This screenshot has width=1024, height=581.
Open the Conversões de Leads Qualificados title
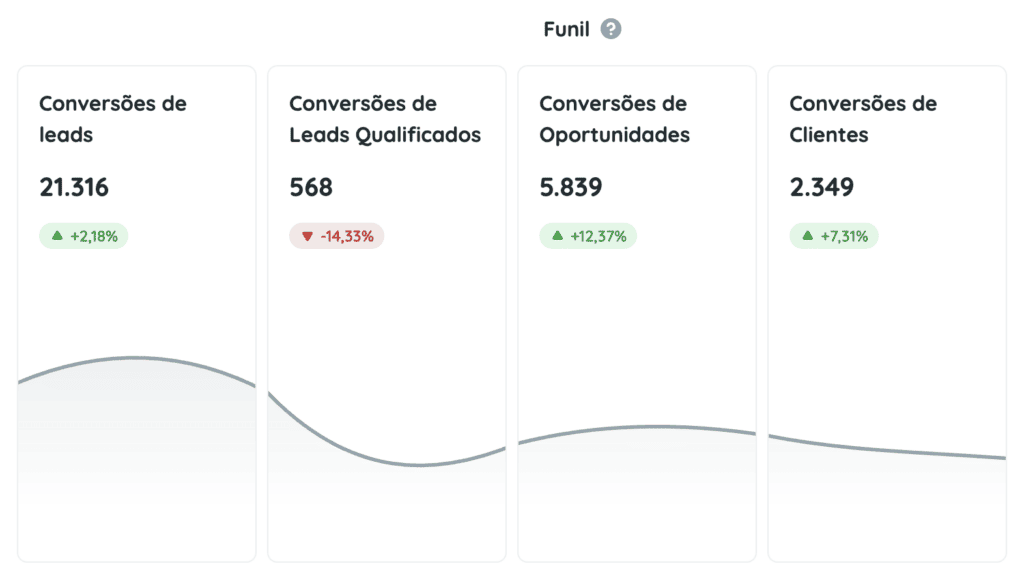[385, 119]
